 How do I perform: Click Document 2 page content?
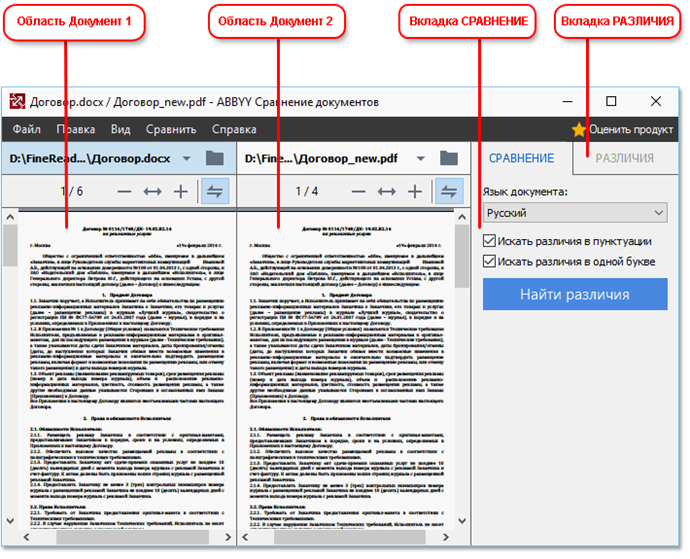click(x=346, y=370)
